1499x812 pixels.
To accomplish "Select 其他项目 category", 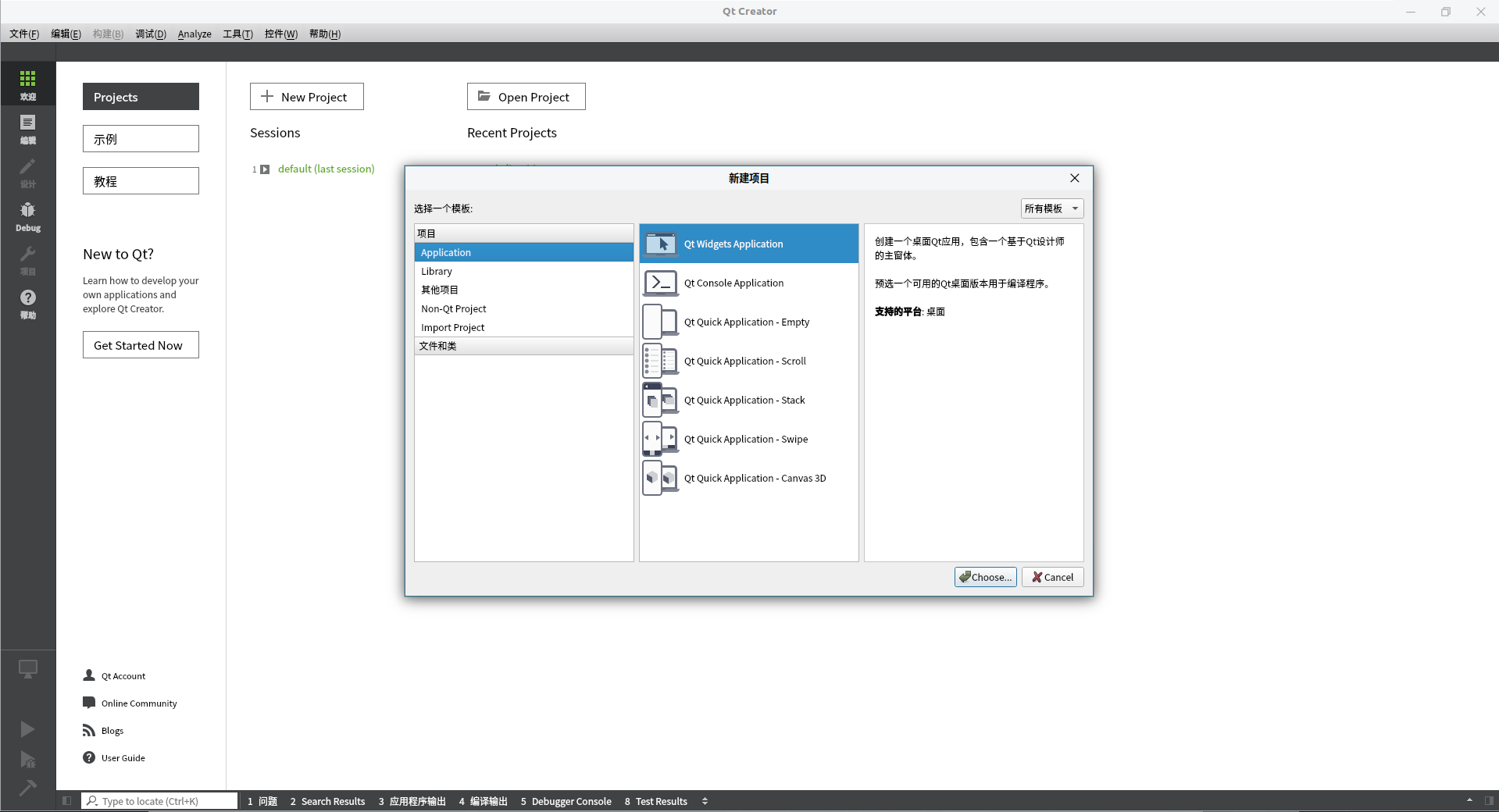I will [524, 290].
